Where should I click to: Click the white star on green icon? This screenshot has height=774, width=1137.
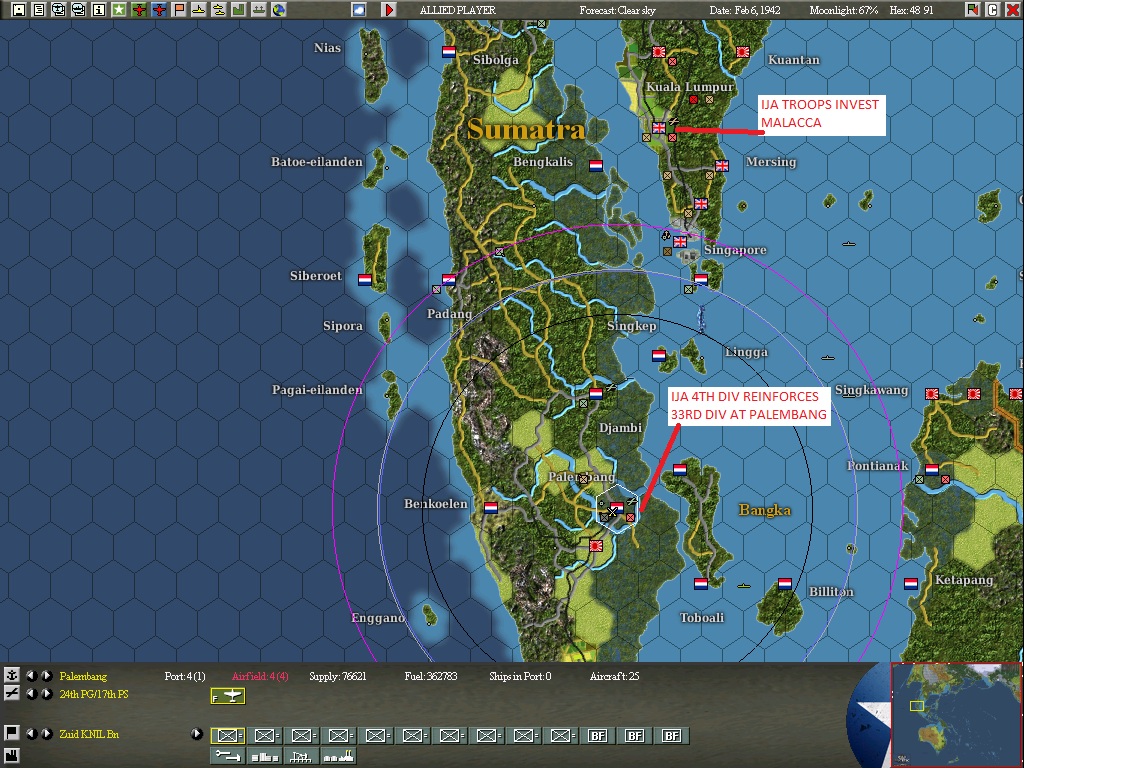118,9
